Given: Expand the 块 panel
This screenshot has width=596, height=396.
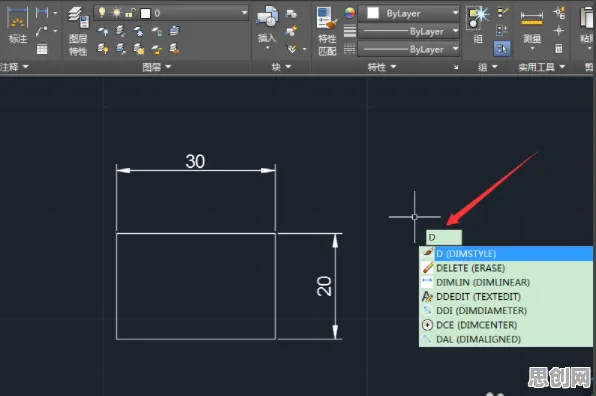Looking at the screenshot, I should [x=281, y=67].
